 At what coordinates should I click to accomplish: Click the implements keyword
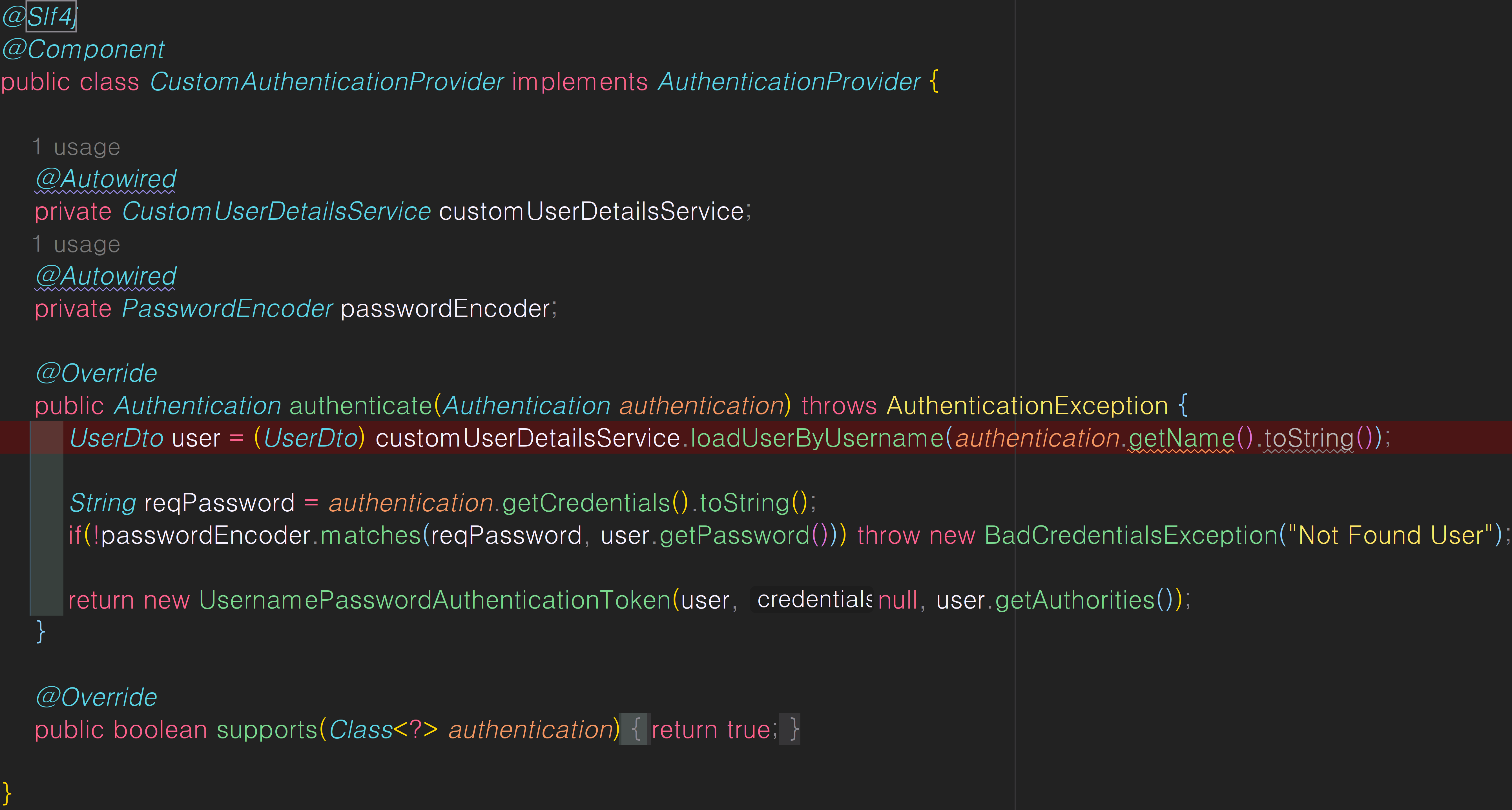pos(580,82)
